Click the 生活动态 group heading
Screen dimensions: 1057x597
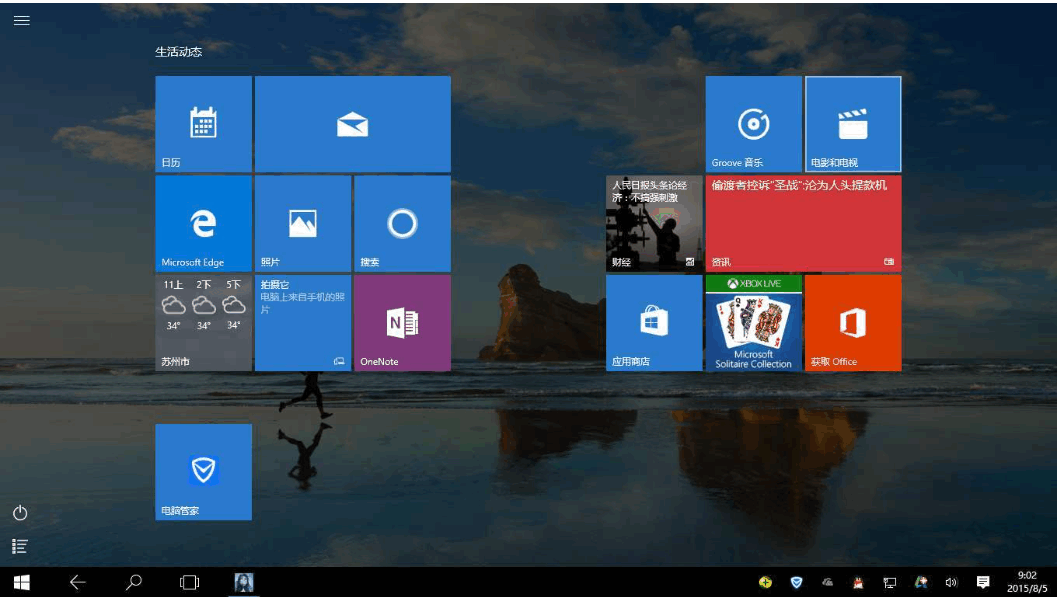[179, 52]
